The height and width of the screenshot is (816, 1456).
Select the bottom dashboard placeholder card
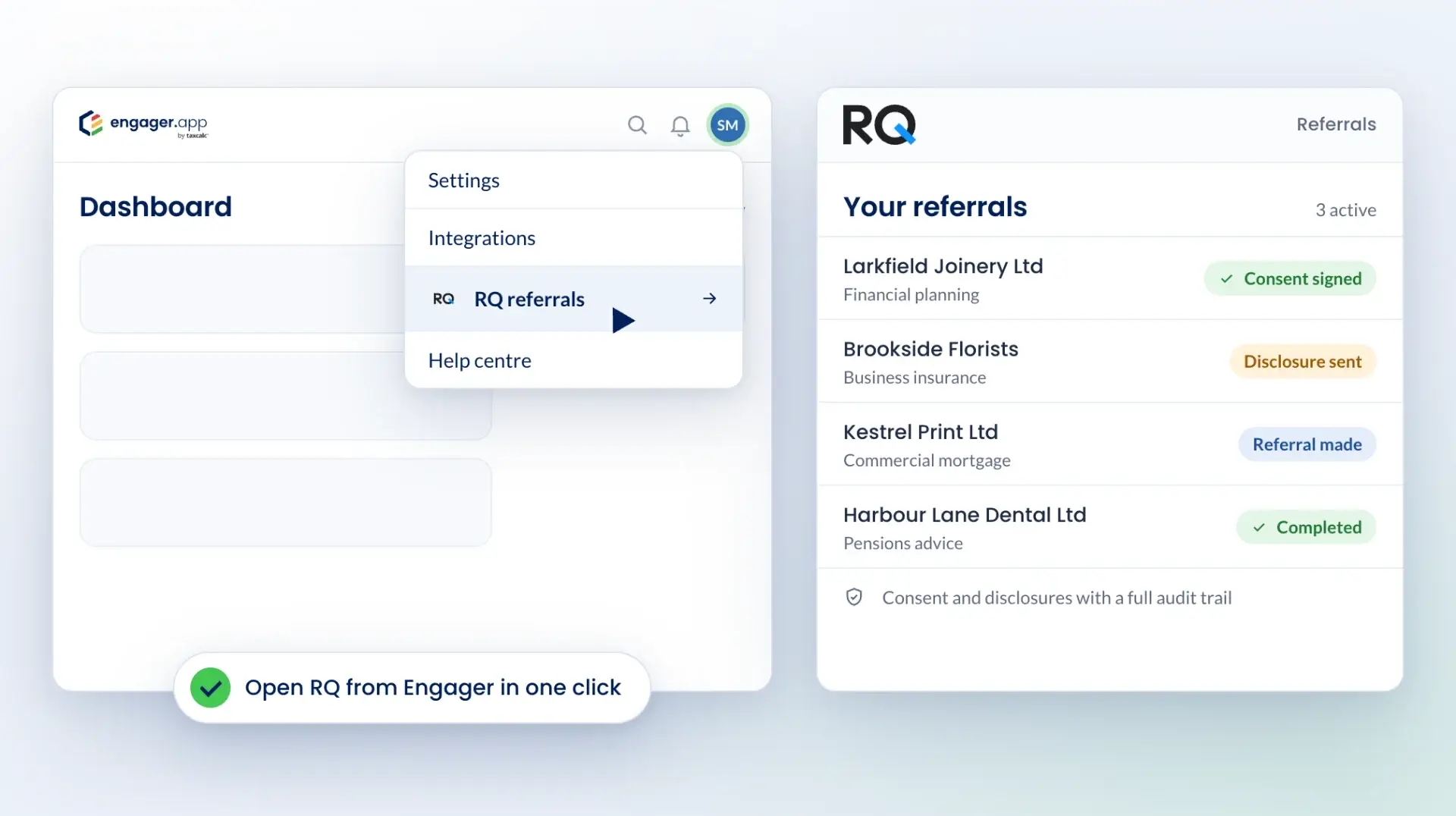tap(285, 502)
